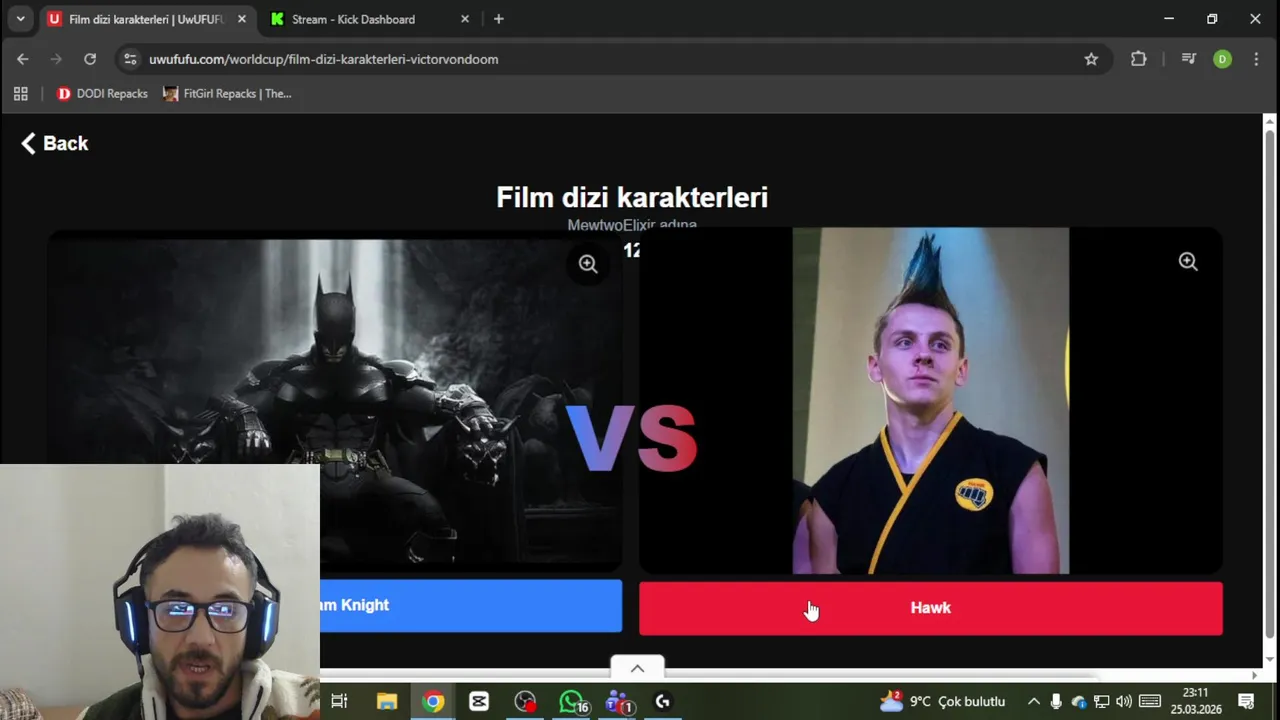Open WhatsApp from the taskbar
The height and width of the screenshot is (720, 1280).
pos(572,701)
